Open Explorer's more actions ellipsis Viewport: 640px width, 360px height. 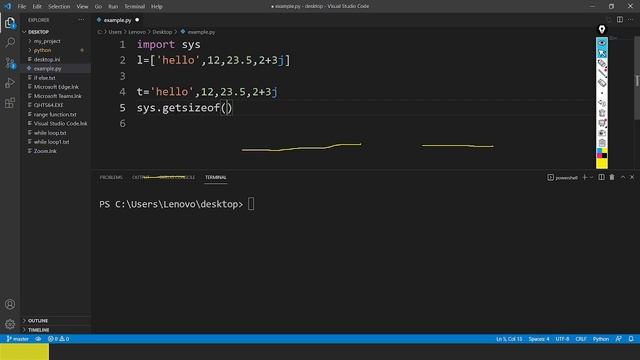[81, 20]
